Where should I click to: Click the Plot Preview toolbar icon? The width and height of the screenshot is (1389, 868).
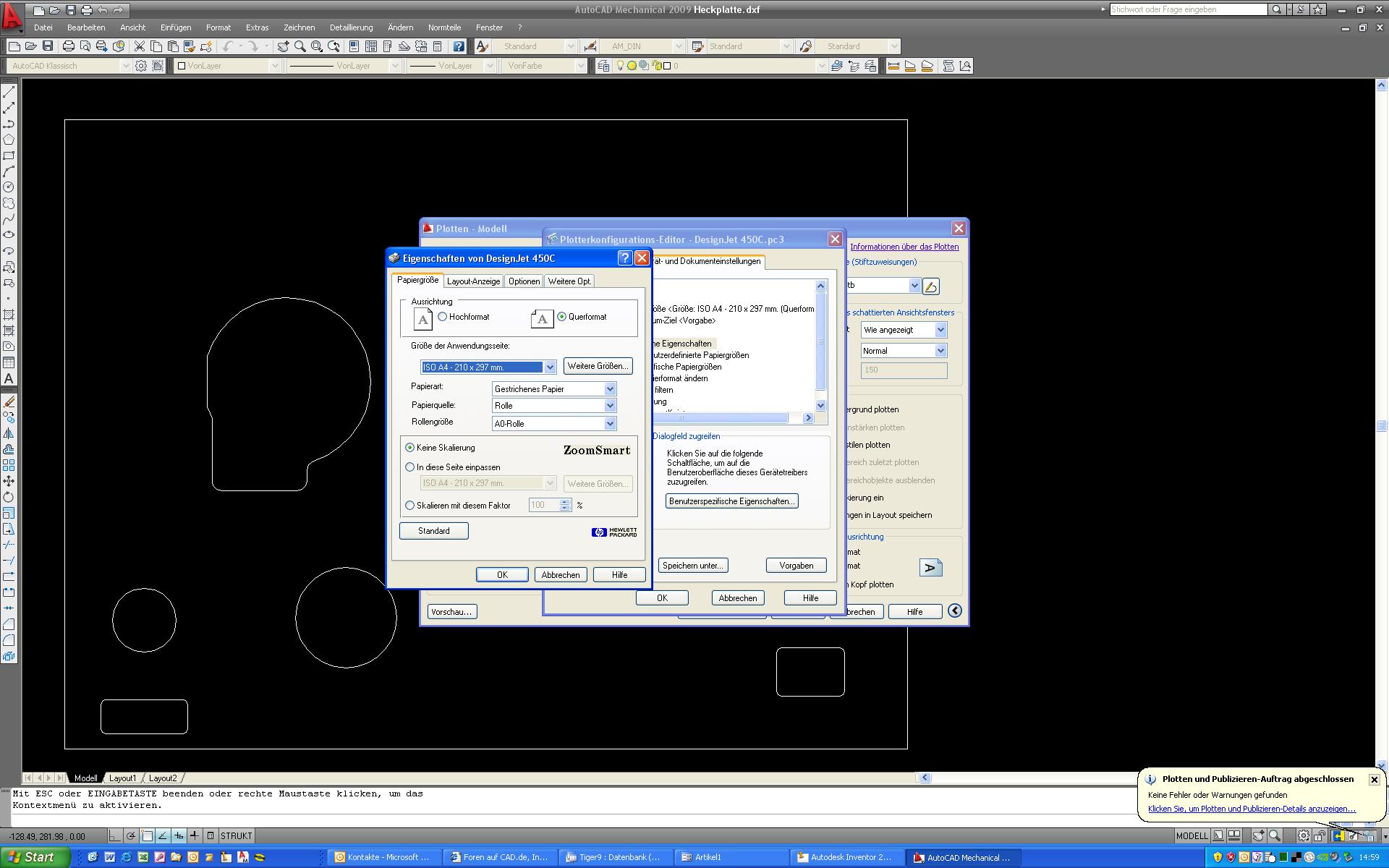coord(85,46)
